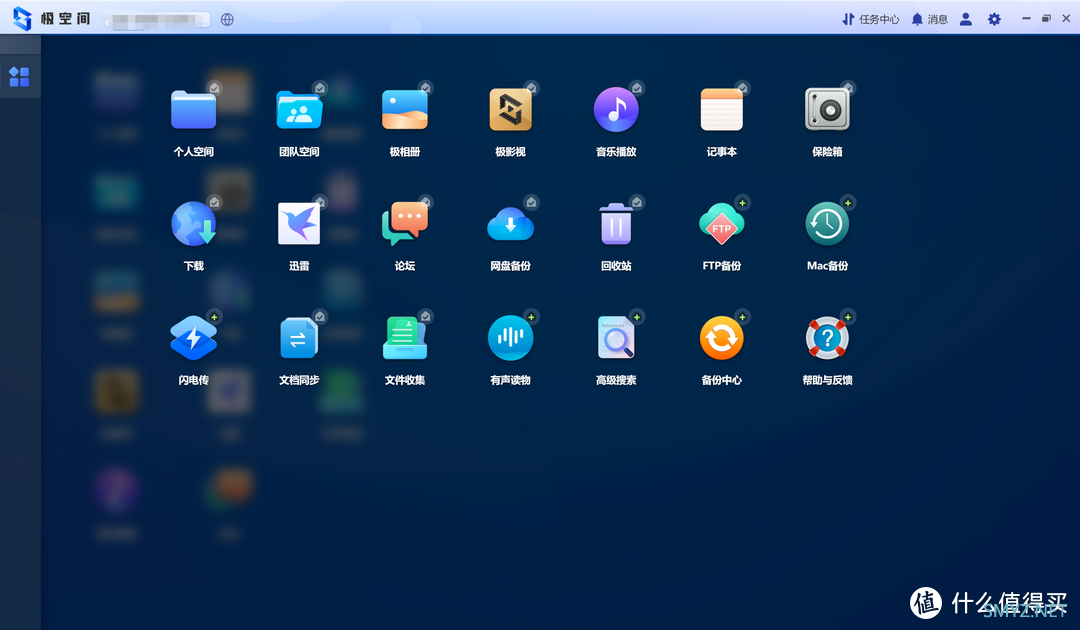Toggle the check badge on 回收站
Screen dimensions: 1080x630
(x=637, y=202)
